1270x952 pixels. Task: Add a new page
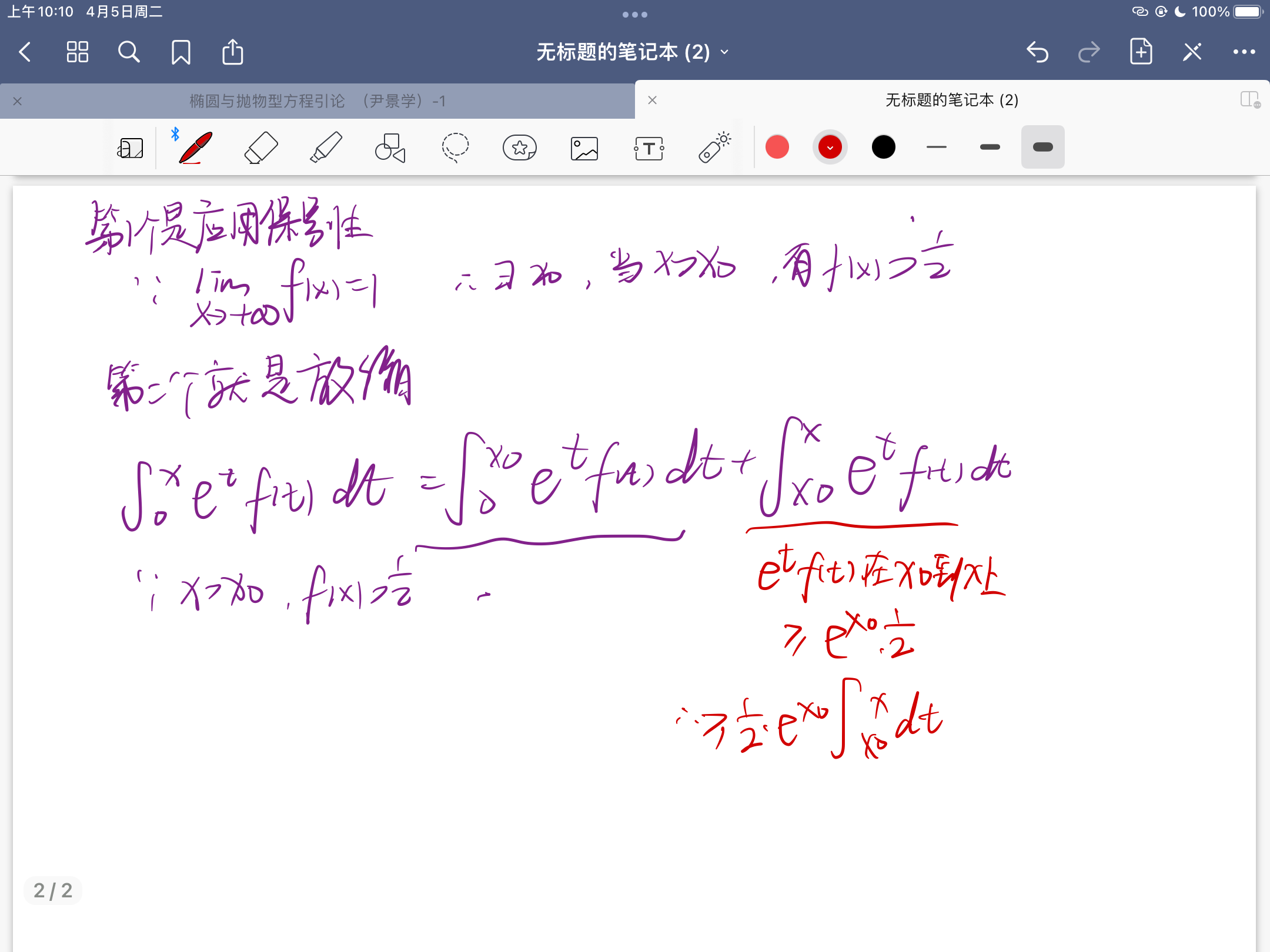click(1141, 52)
